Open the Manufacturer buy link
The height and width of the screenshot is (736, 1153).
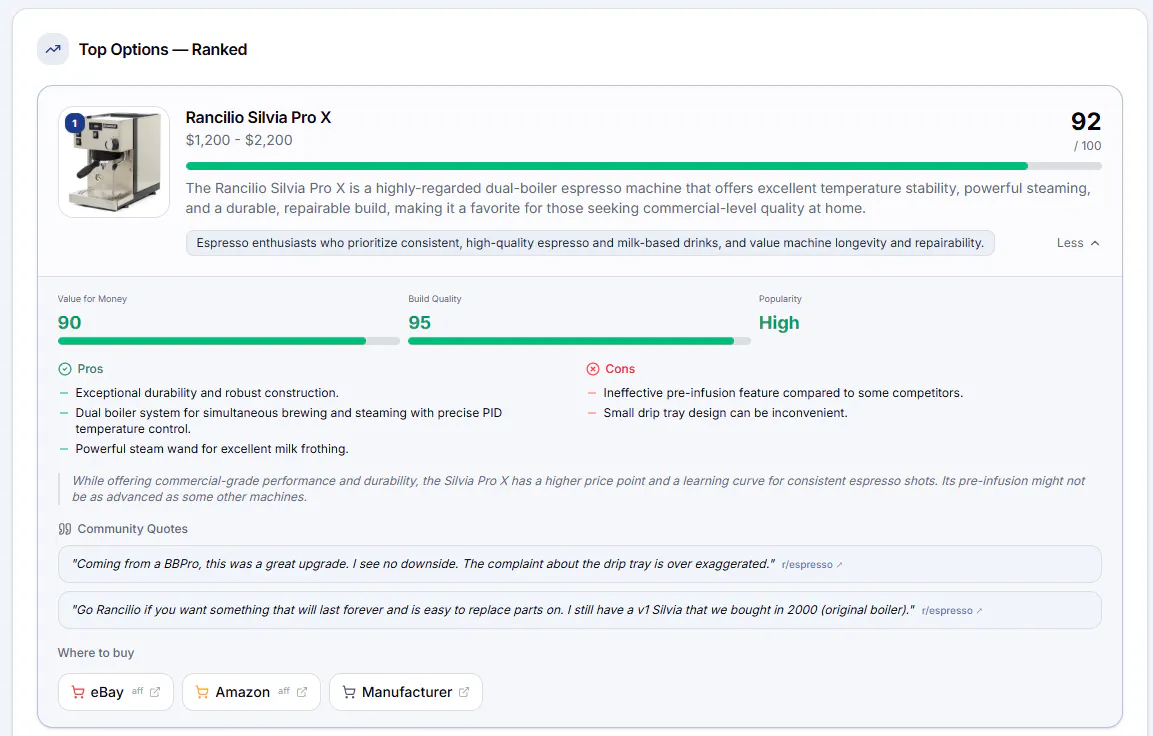coord(406,692)
